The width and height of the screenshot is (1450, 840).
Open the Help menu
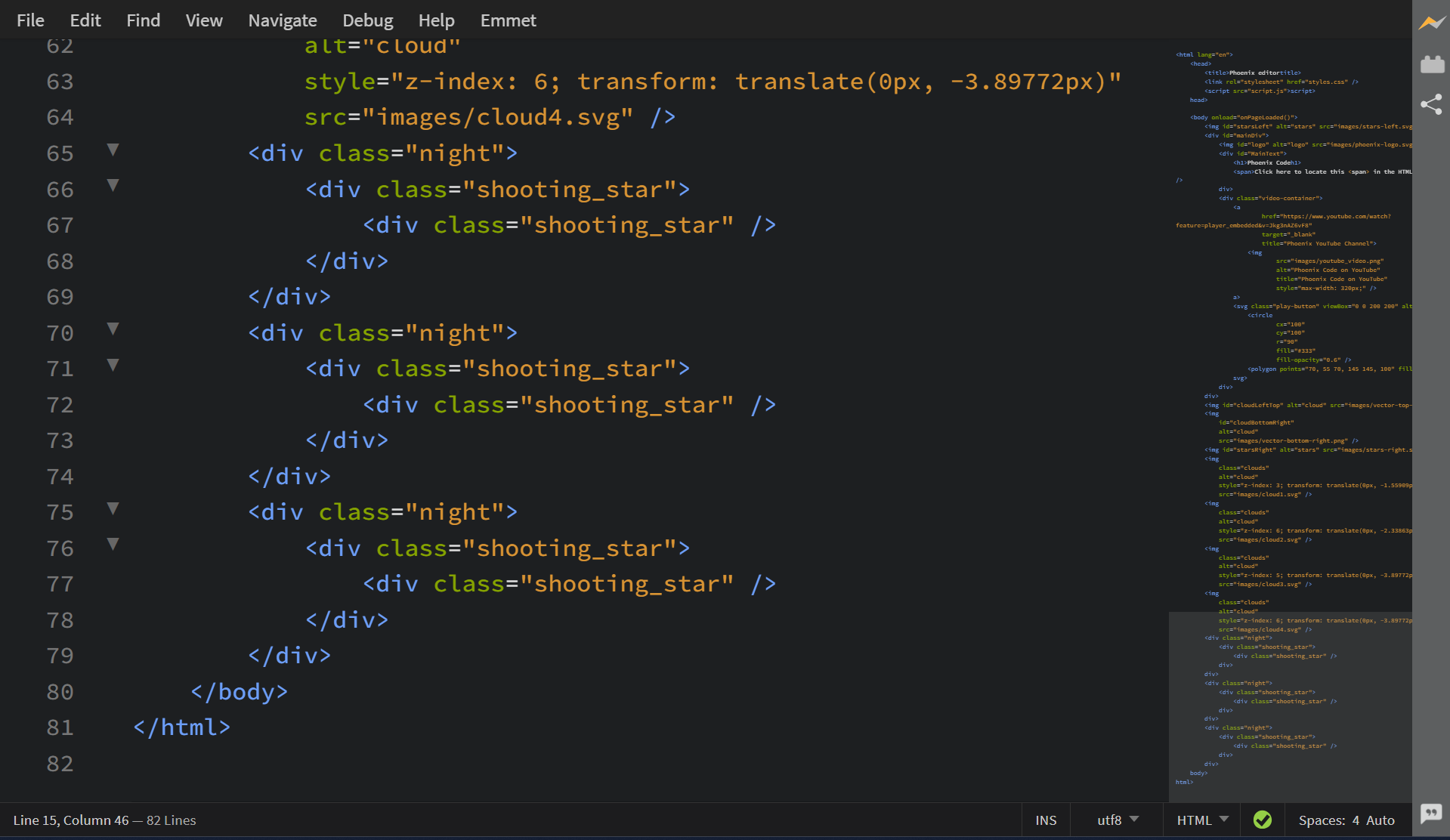[437, 20]
